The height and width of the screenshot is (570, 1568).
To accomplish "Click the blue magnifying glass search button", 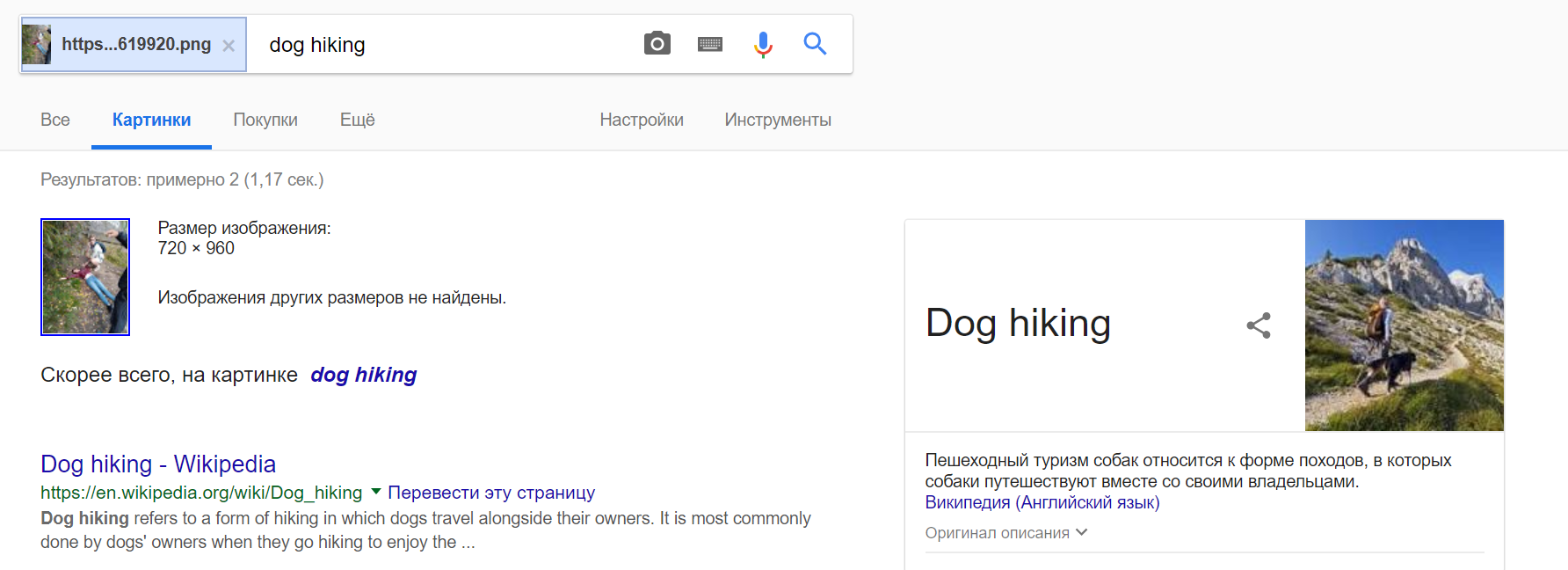I will pyautogui.click(x=815, y=43).
